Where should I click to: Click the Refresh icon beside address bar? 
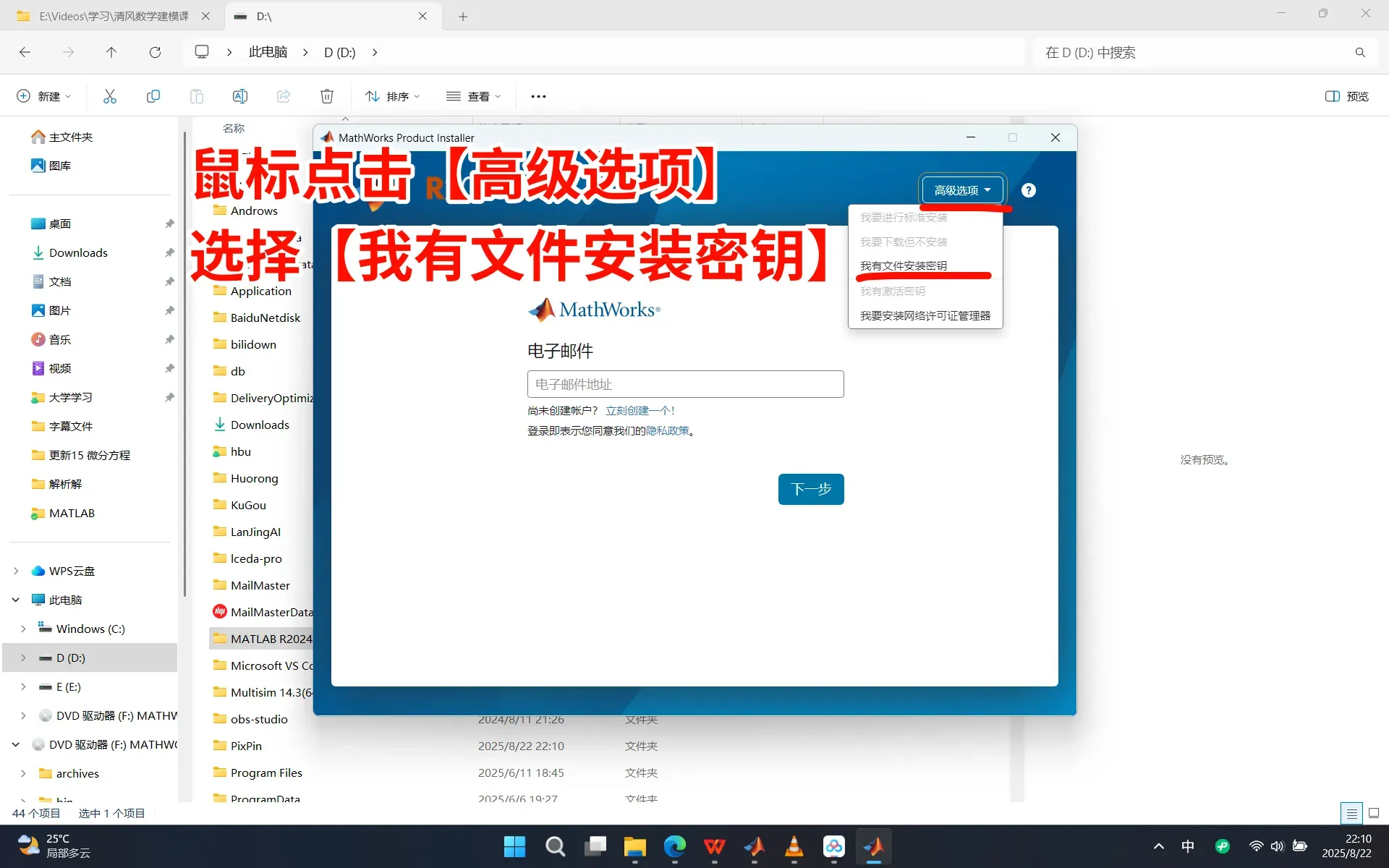(x=155, y=52)
